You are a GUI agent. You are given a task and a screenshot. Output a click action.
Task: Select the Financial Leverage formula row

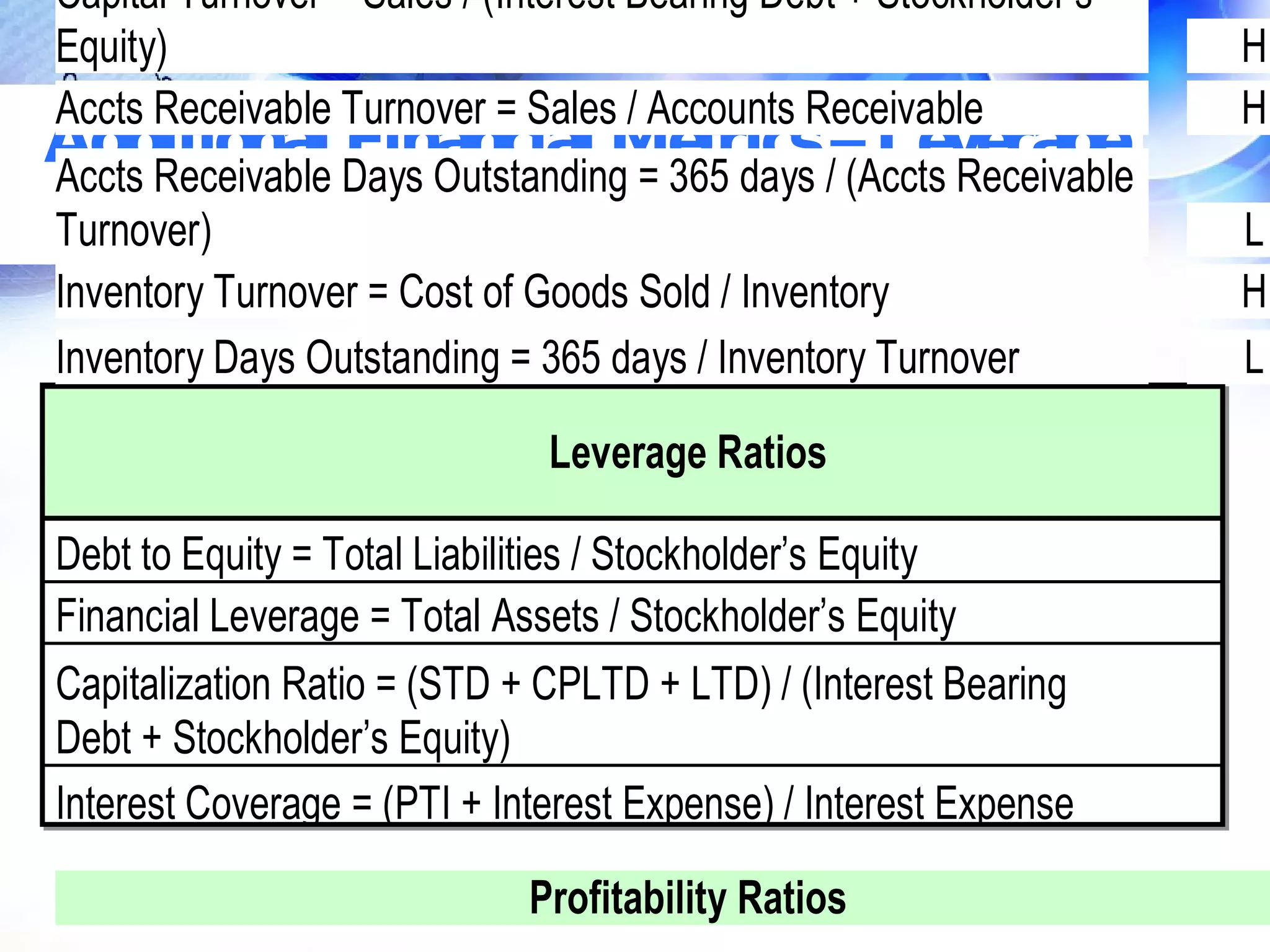point(633,614)
